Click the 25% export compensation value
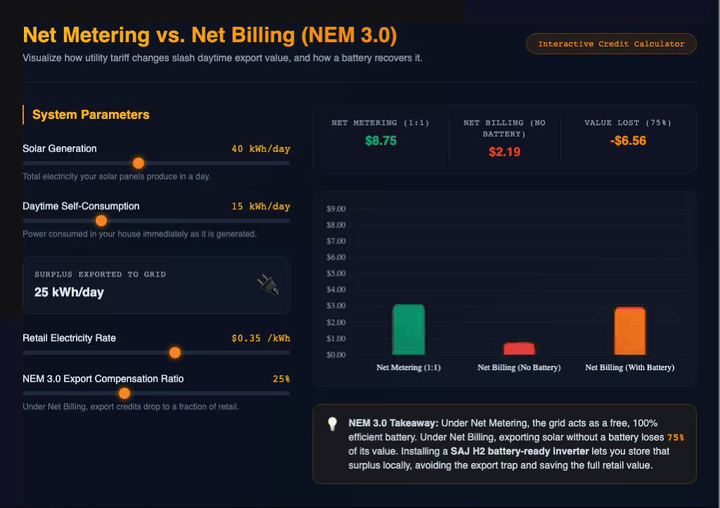This screenshot has height=508, width=720. click(281, 379)
